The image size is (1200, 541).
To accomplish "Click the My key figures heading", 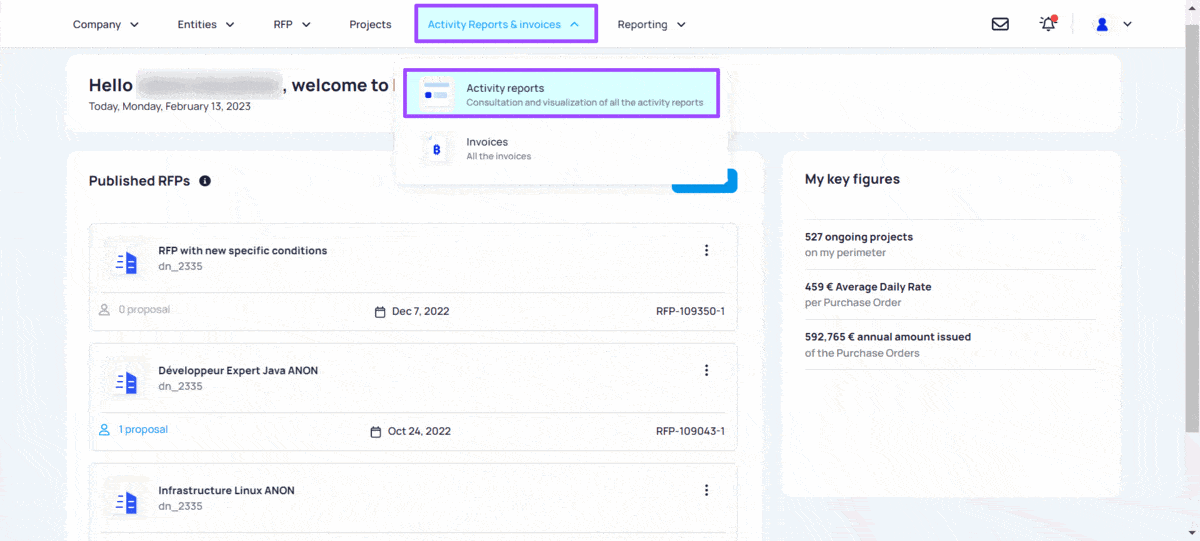I will tap(852, 180).
